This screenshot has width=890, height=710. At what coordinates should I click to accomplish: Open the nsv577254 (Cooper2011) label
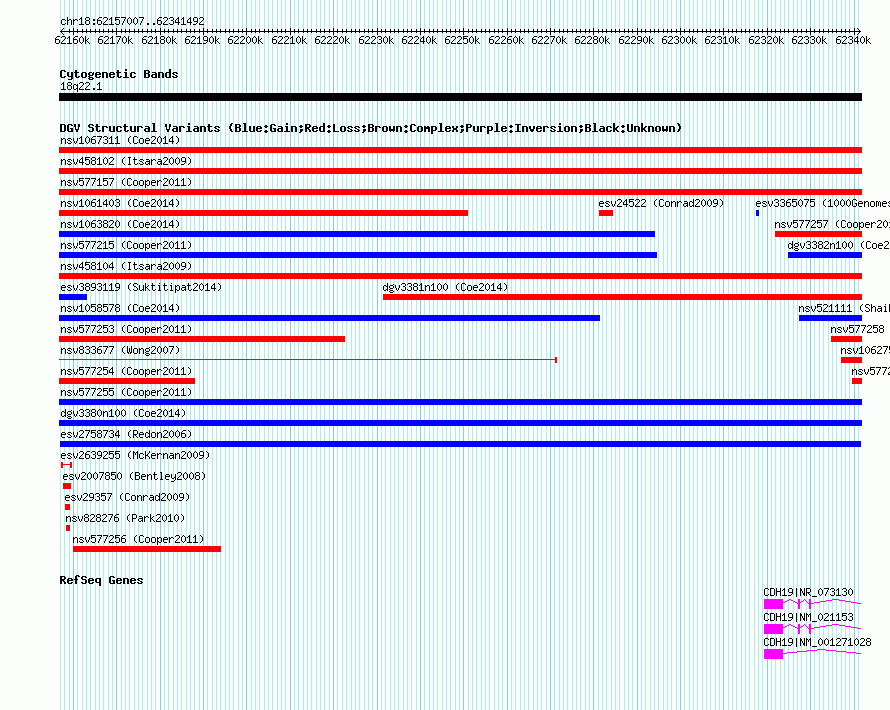coord(126,371)
